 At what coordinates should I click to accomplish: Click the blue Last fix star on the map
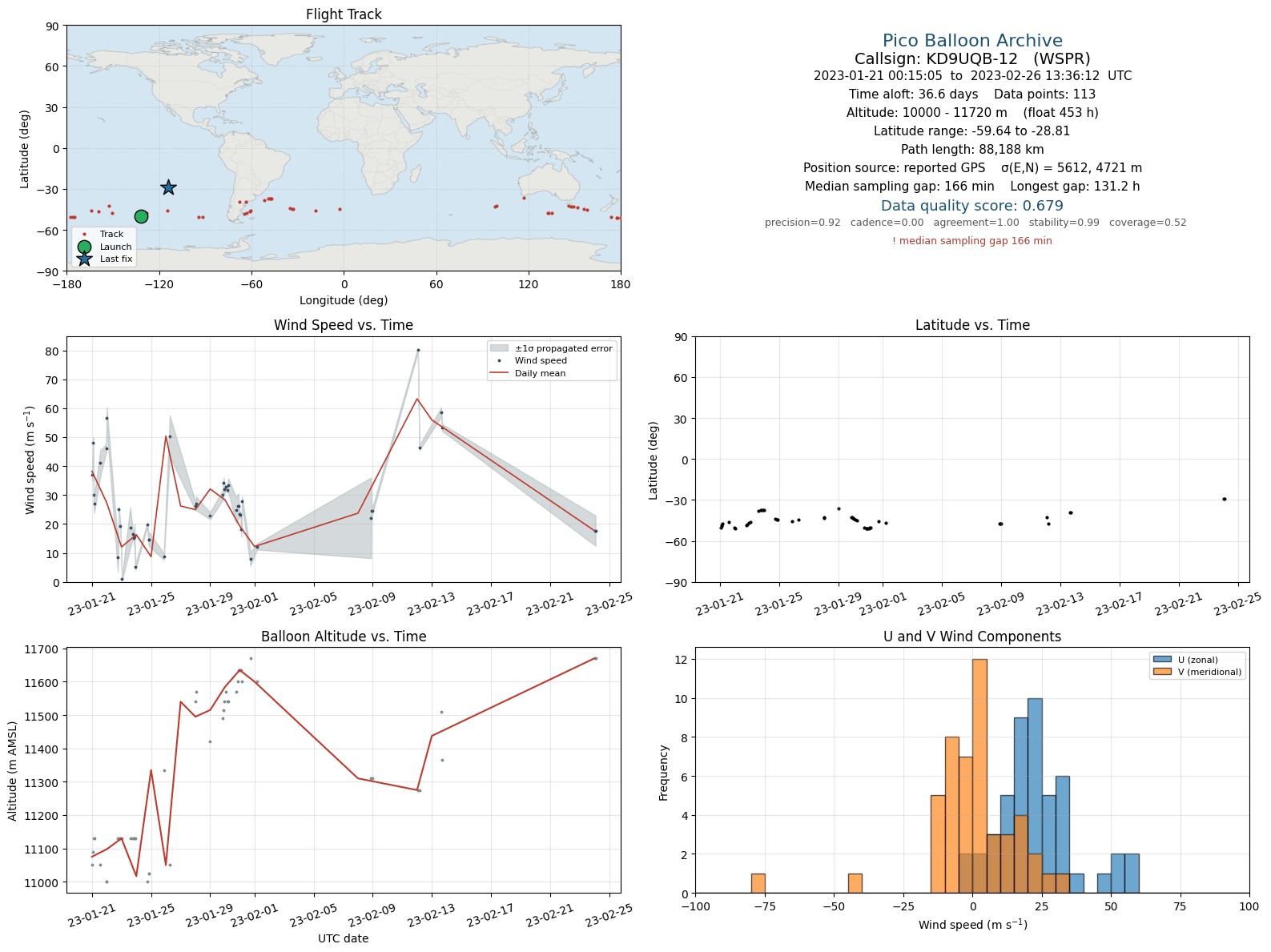(168, 187)
